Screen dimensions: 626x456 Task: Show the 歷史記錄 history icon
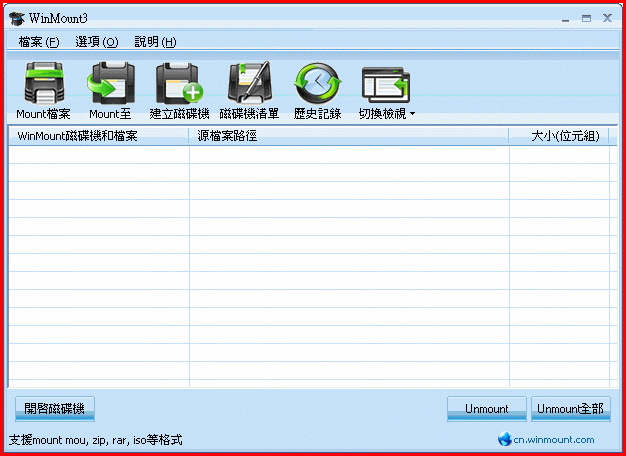(317, 84)
